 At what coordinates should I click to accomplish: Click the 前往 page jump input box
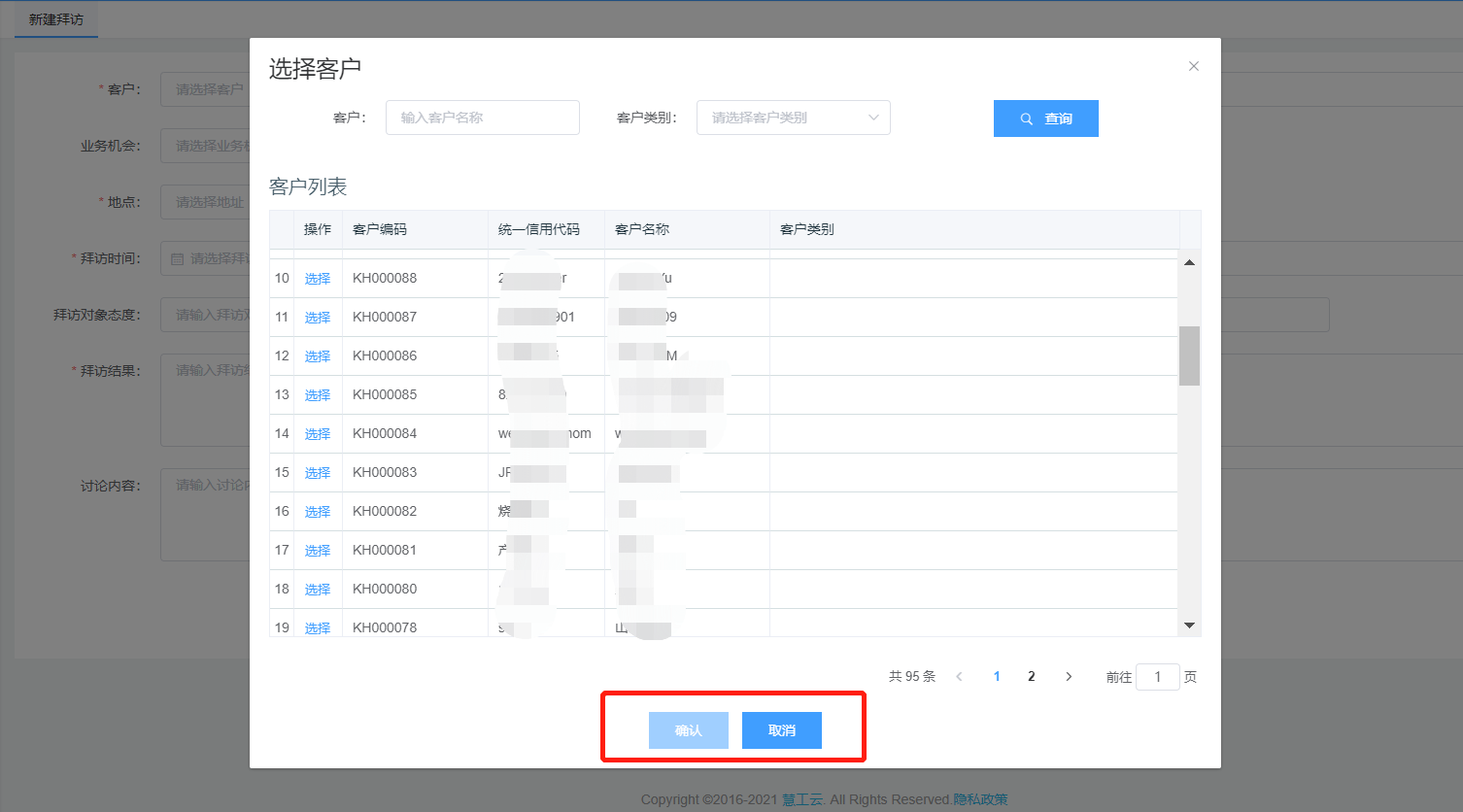1157,677
